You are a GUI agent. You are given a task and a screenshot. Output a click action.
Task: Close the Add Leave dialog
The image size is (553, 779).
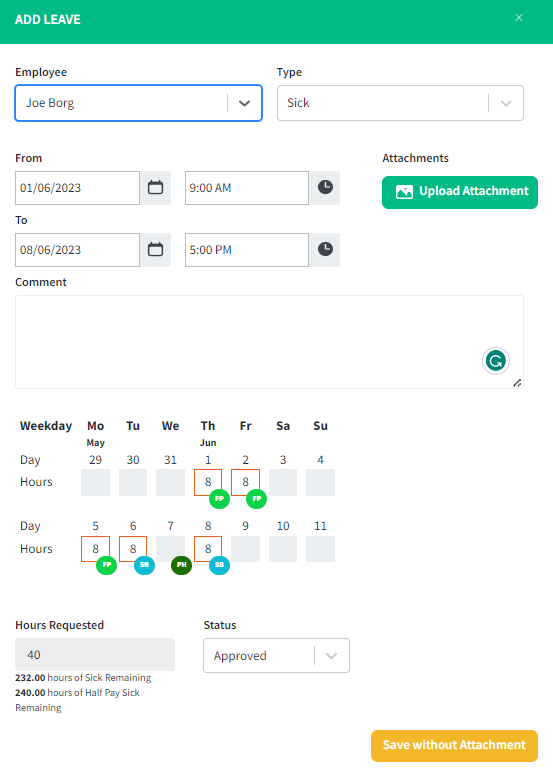tap(519, 18)
